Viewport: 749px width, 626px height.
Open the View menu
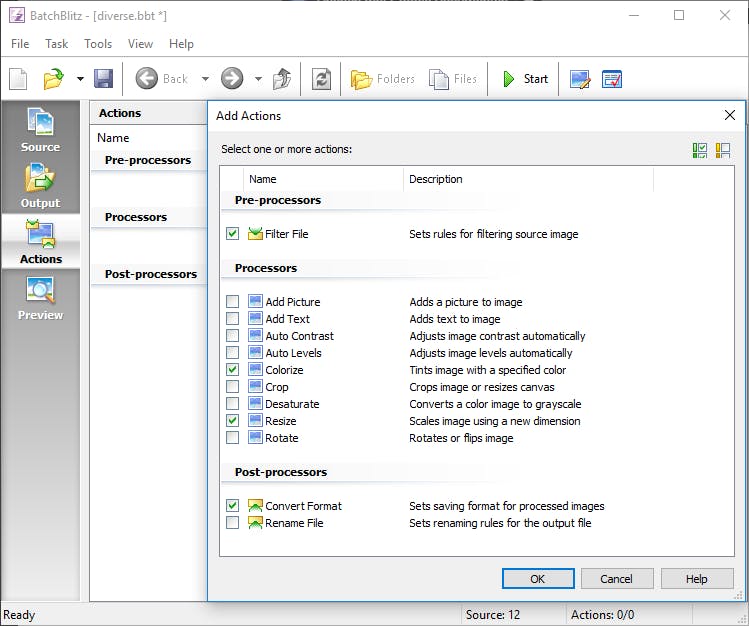[140, 44]
